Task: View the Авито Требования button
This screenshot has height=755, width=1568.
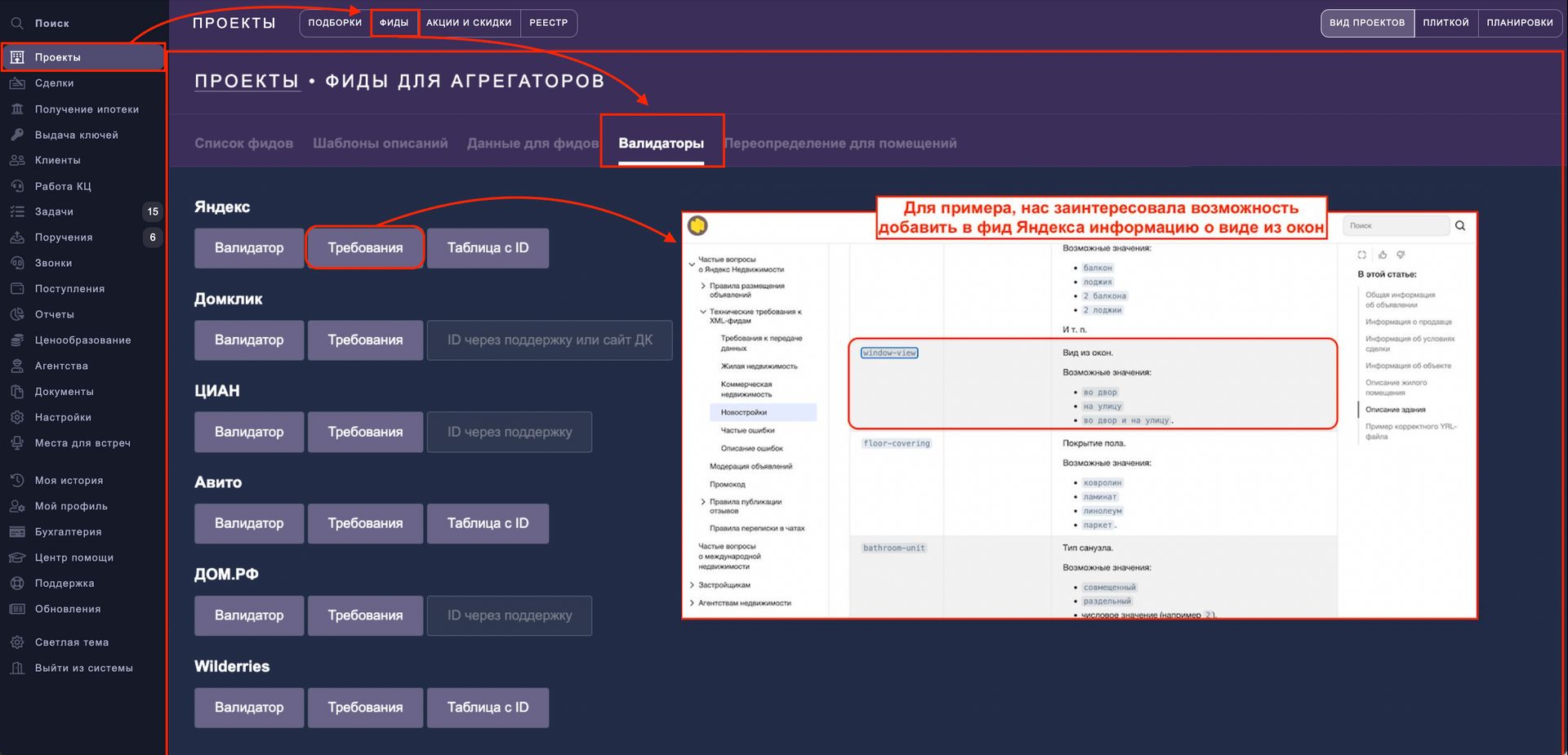Action: pos(365,523)
